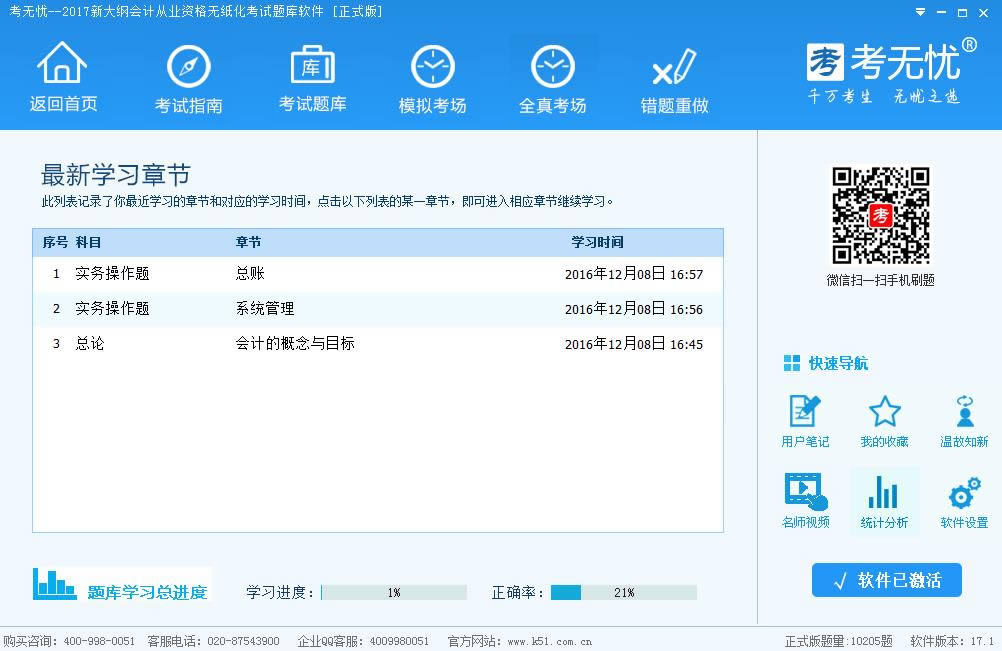Select the 总账 chapter row
Viewport: 1002px width, 651px height.
pos(377,274)
